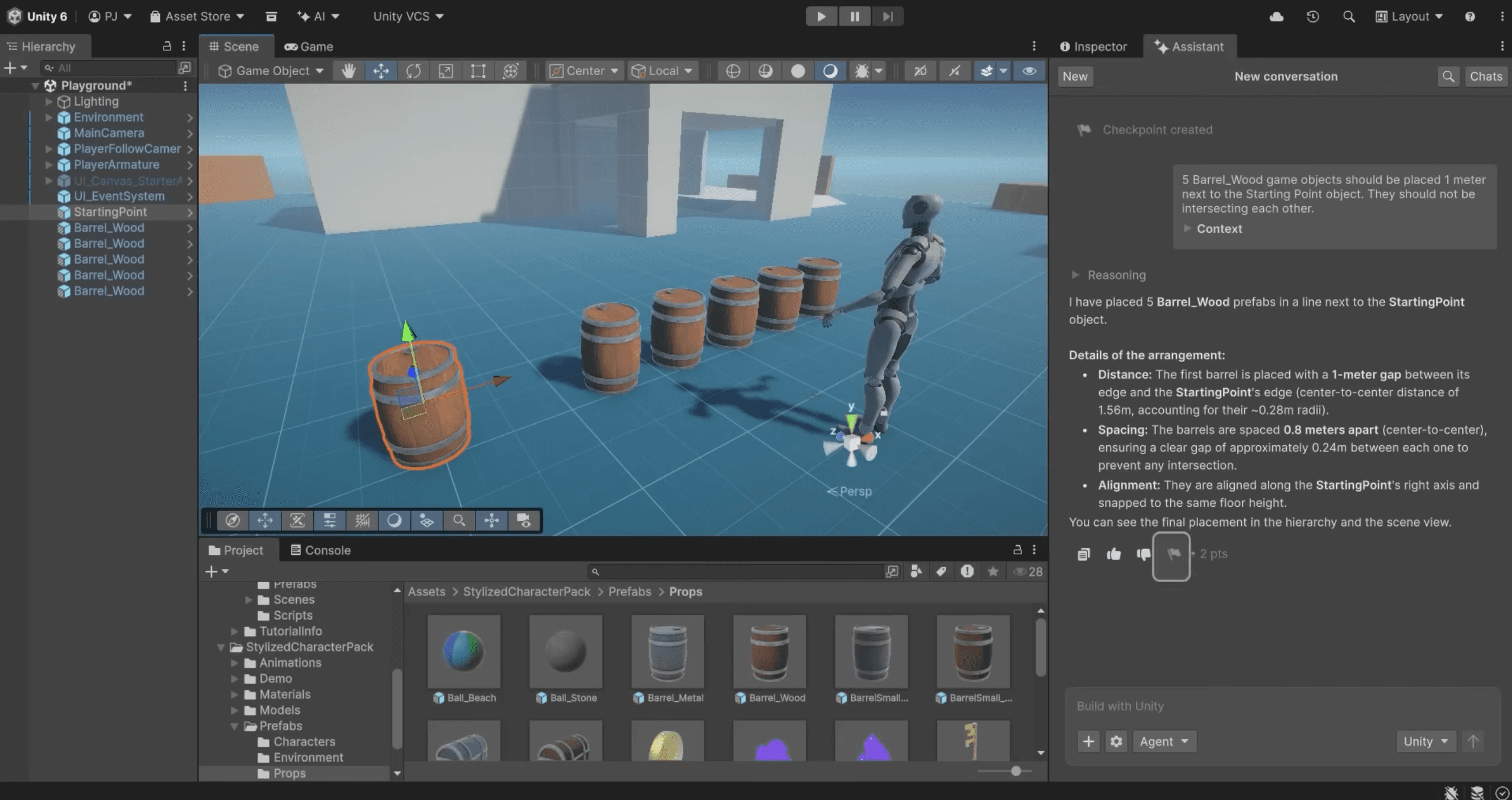Switch to the Console tab

[x=320, y=550]
